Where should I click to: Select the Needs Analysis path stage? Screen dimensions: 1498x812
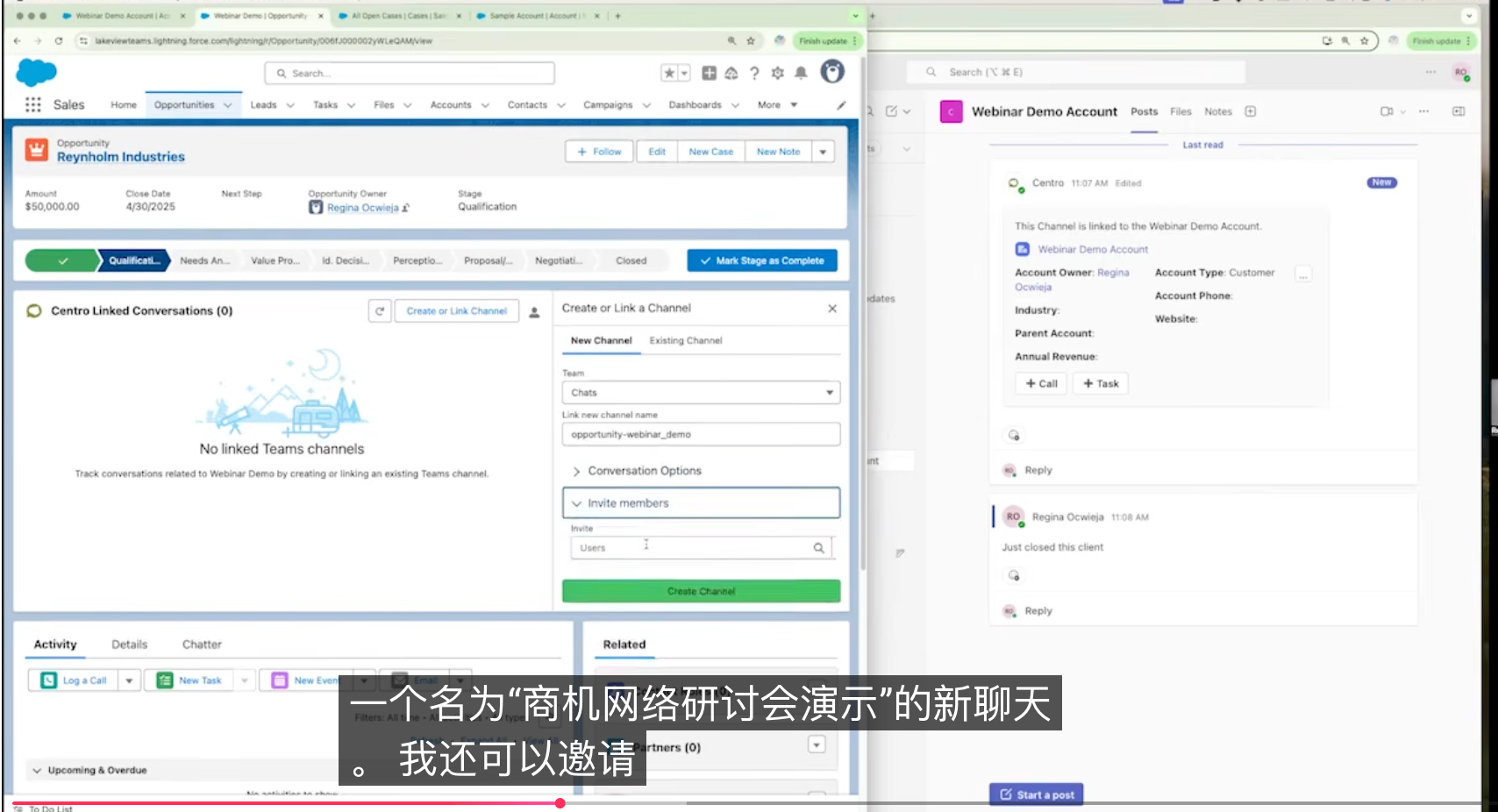[204, 260]
